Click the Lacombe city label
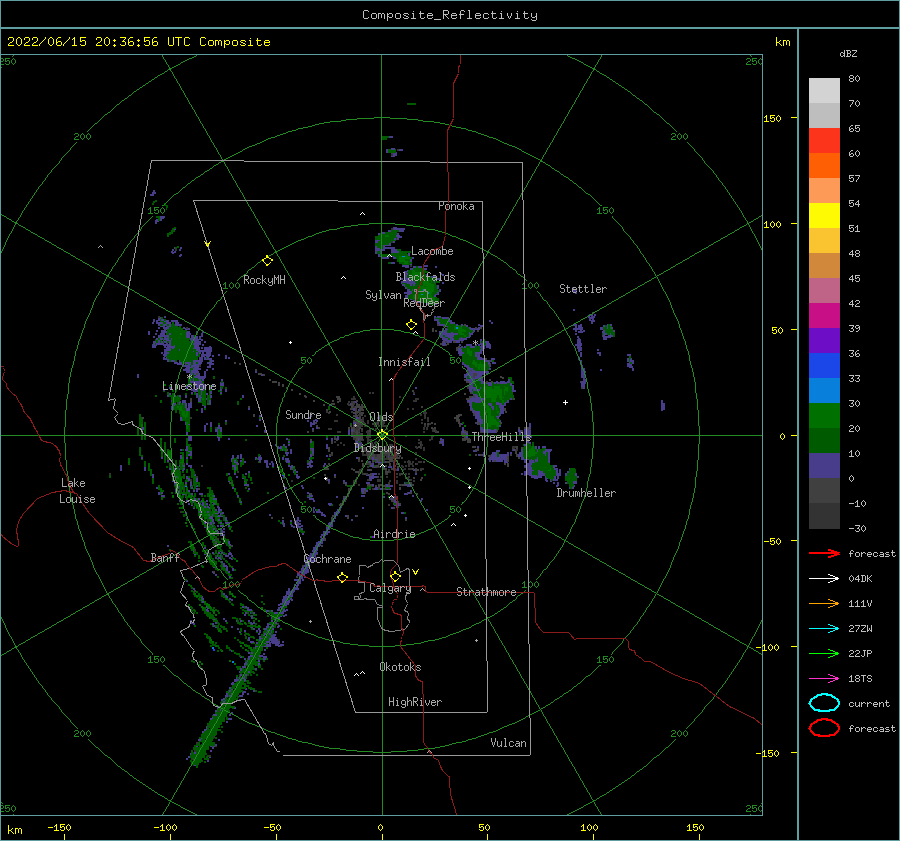 tap(432, 251)
